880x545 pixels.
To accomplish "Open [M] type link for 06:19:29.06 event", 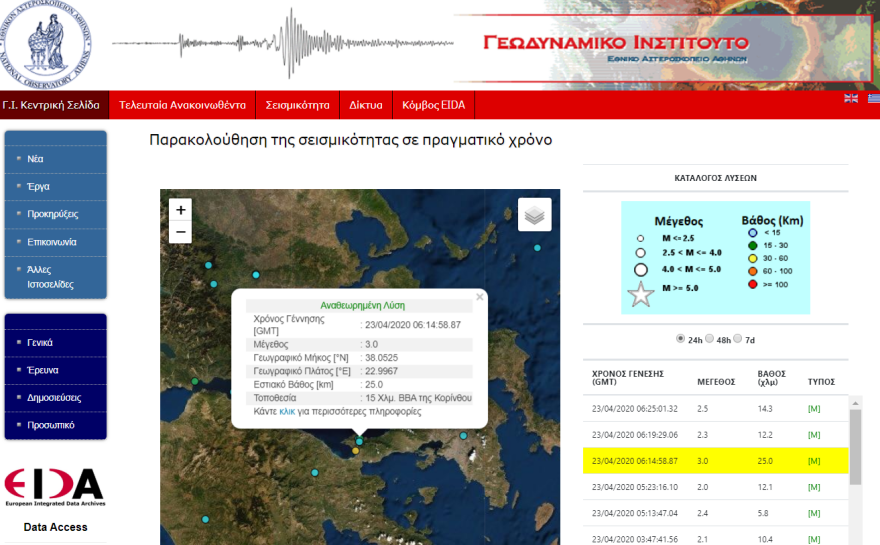I will (814, 435).
